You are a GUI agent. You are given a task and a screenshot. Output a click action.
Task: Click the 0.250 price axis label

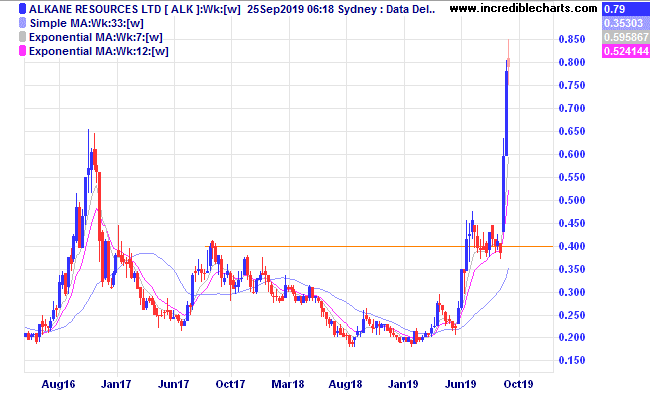pyautogui.click(x=572, y=315)
